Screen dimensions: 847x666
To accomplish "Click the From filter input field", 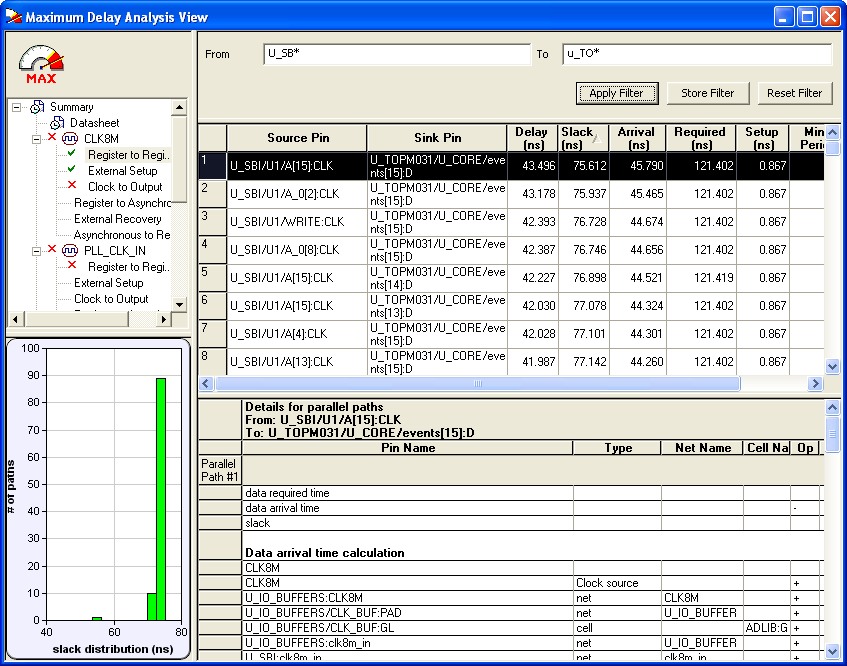I will (x=397, y=54).
